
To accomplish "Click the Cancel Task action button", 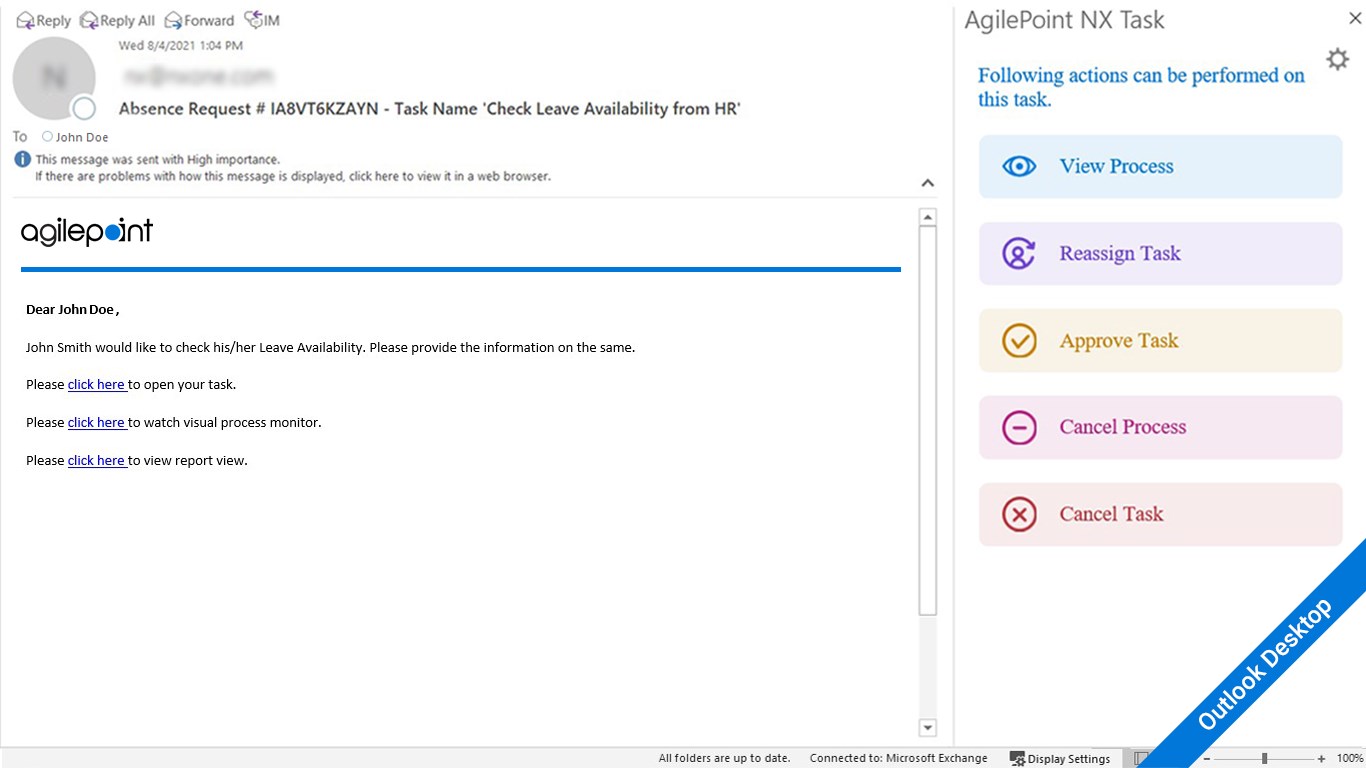I will [x=1160, y=515].
